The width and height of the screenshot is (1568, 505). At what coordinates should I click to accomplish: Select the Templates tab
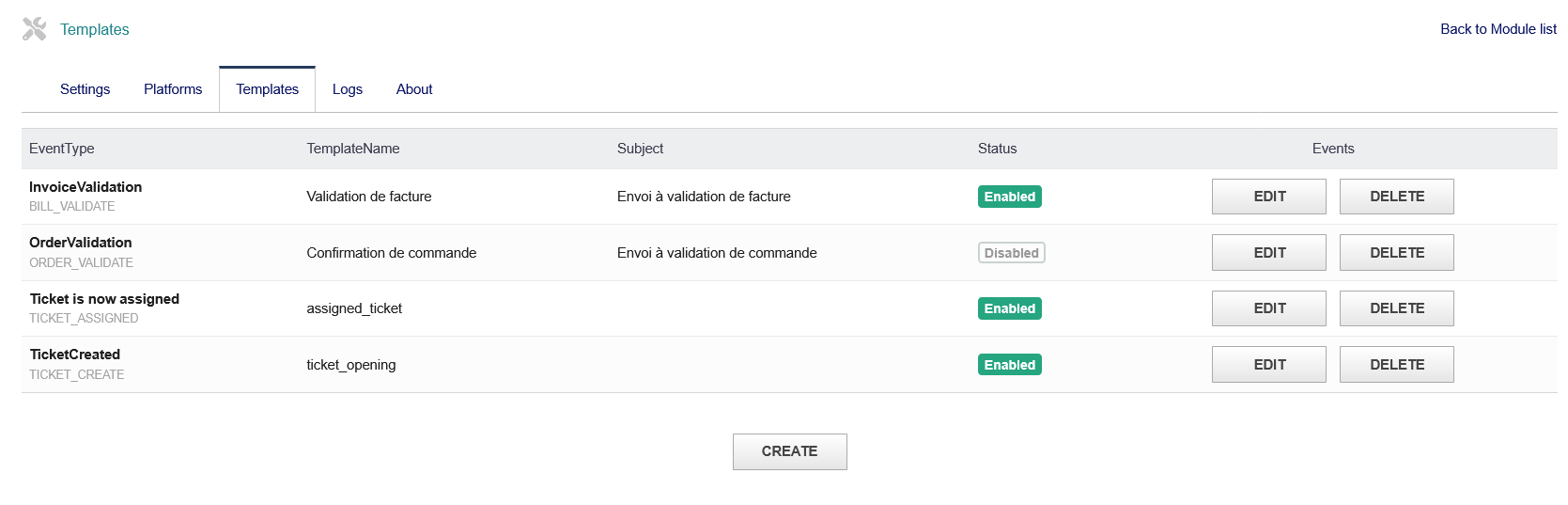267,89
